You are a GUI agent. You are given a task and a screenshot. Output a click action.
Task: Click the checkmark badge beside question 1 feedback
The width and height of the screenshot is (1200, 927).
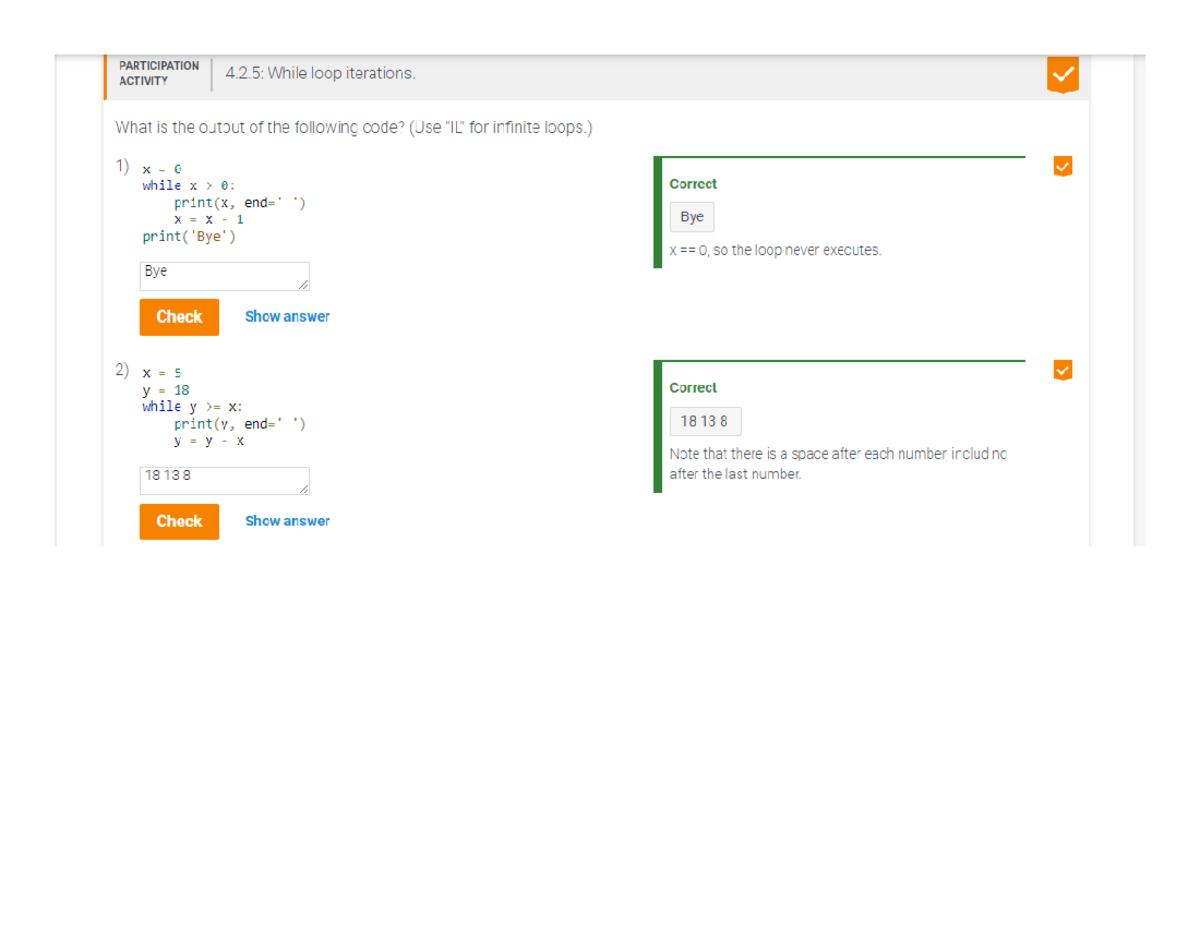pos(1063,166)
